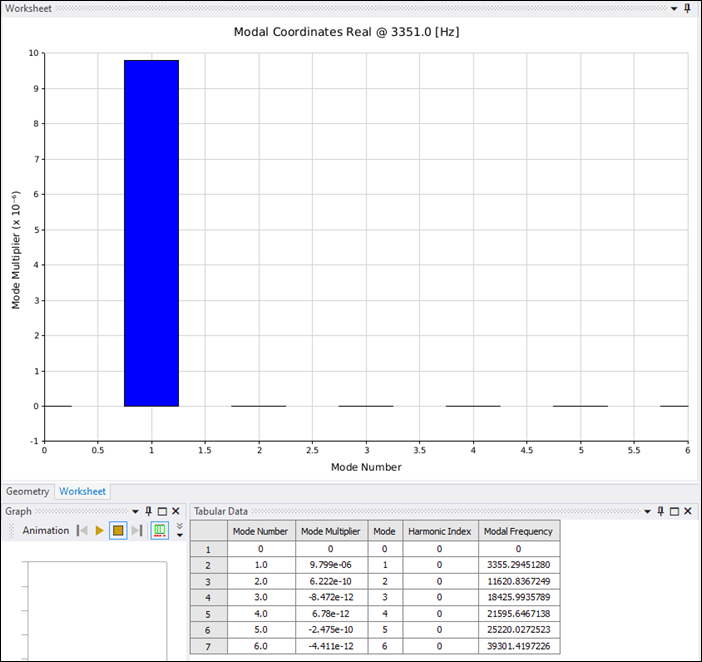Open the Graph panel dropdown menu

(x=137, y=511)
